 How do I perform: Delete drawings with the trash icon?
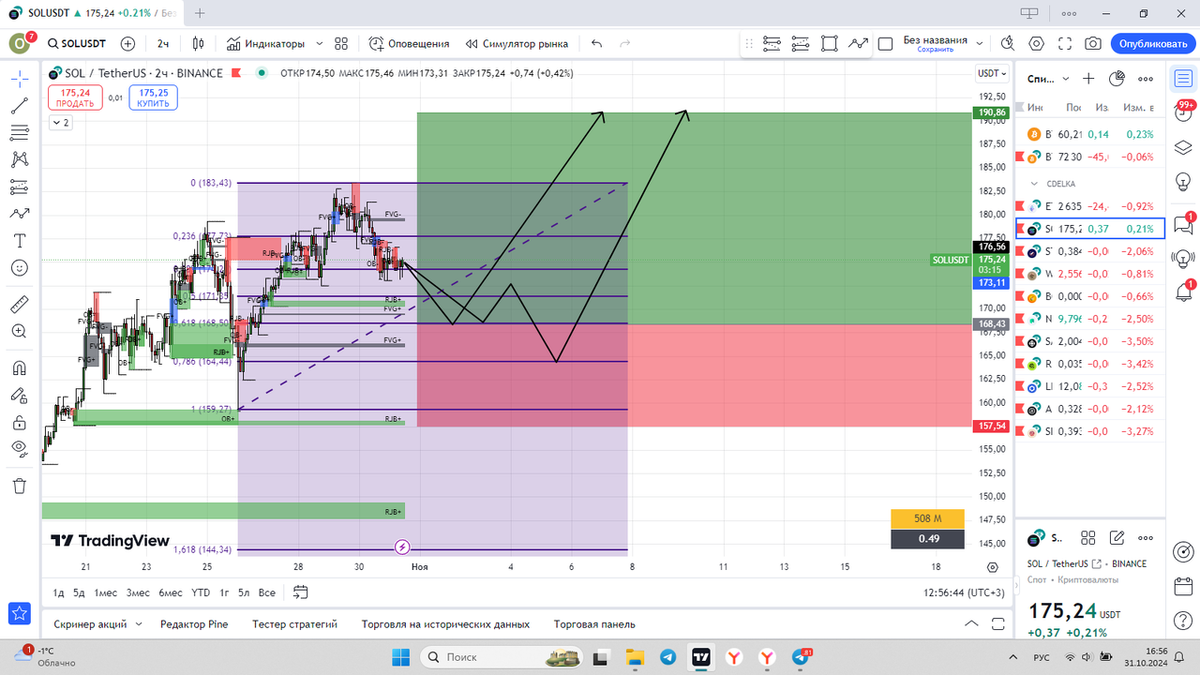(19, 486)
